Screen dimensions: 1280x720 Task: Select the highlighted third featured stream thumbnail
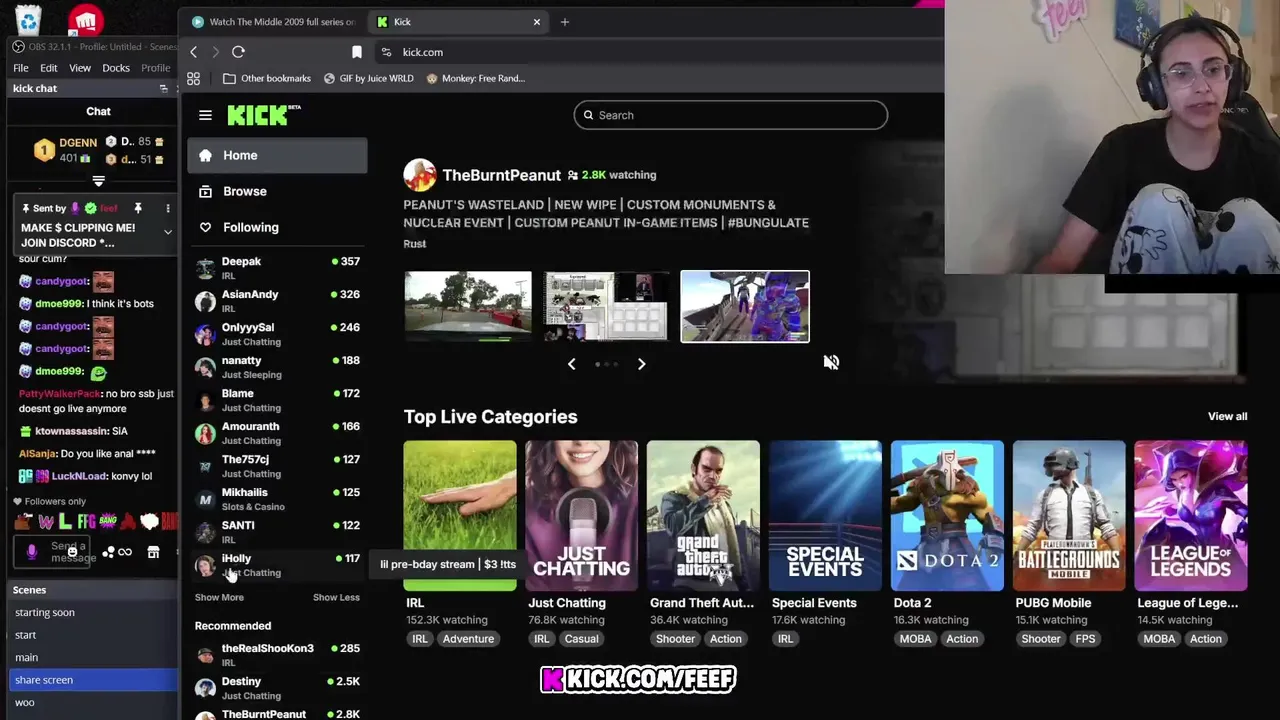click(745, 306)
